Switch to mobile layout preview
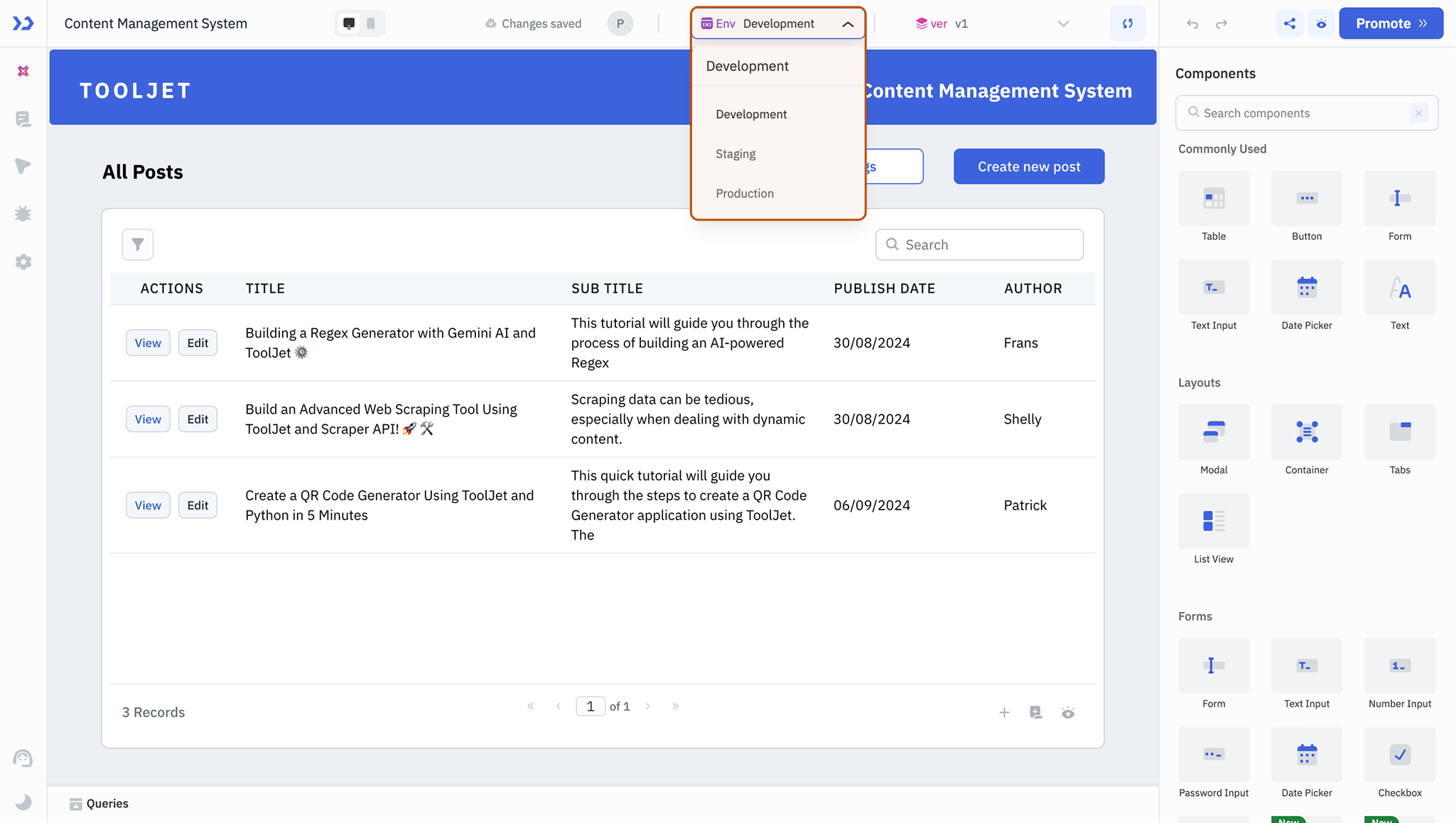 [370, 23]
